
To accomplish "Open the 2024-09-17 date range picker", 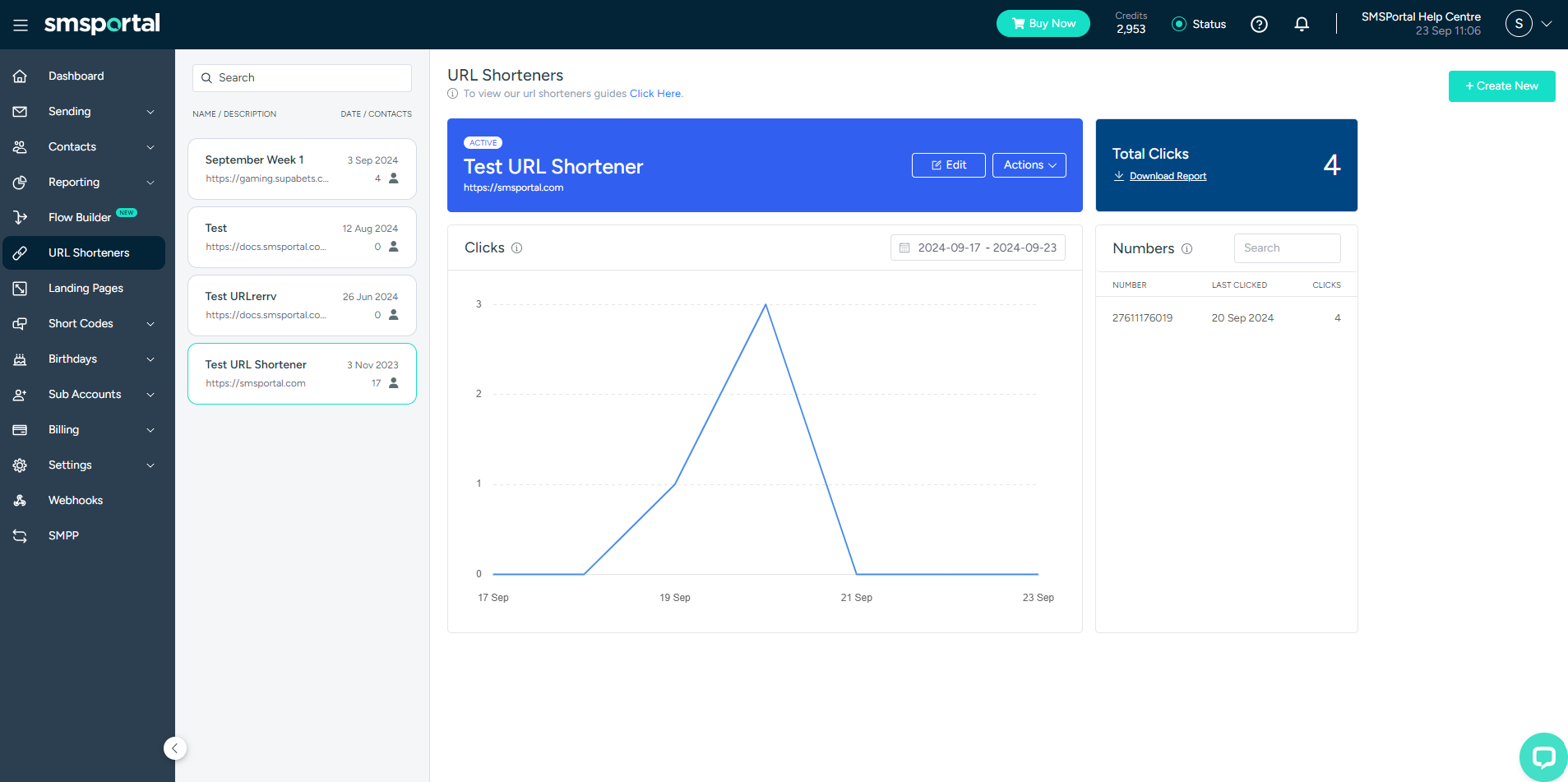I will pos(978,248).
